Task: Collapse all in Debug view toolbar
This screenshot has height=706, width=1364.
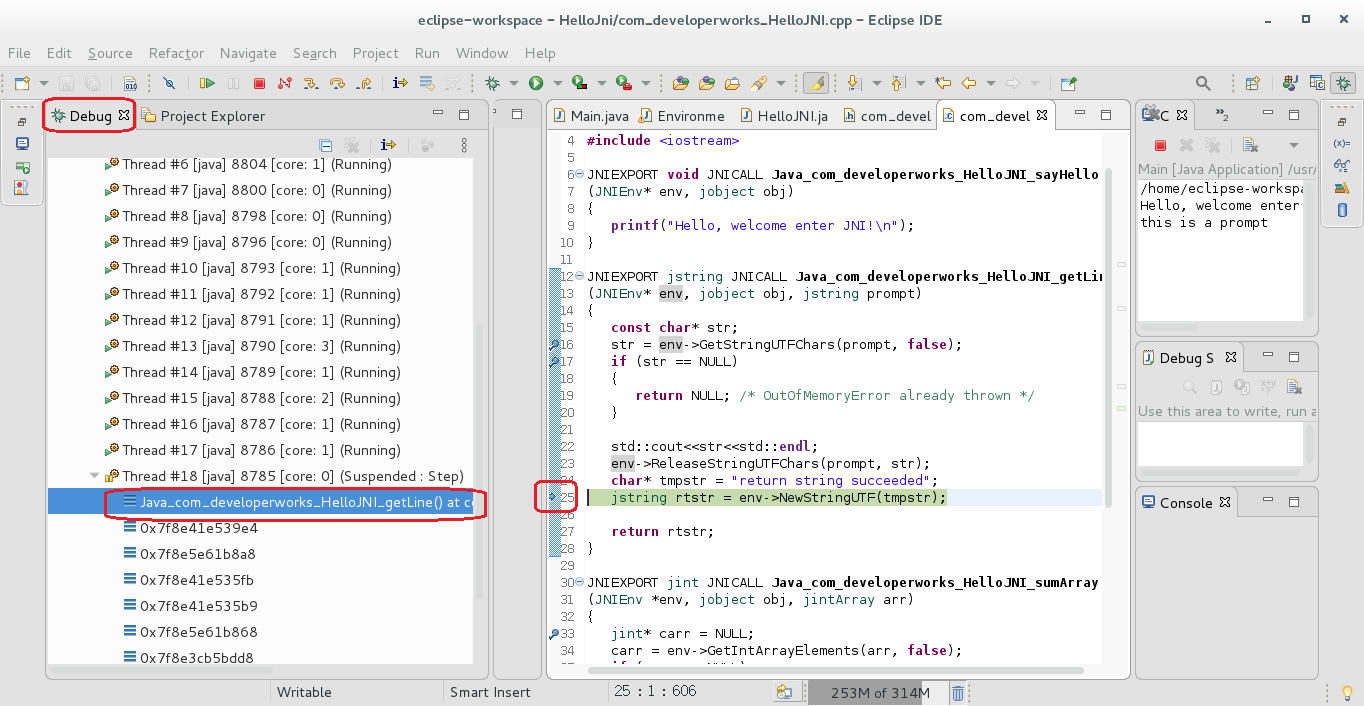Action: [325, 145]
